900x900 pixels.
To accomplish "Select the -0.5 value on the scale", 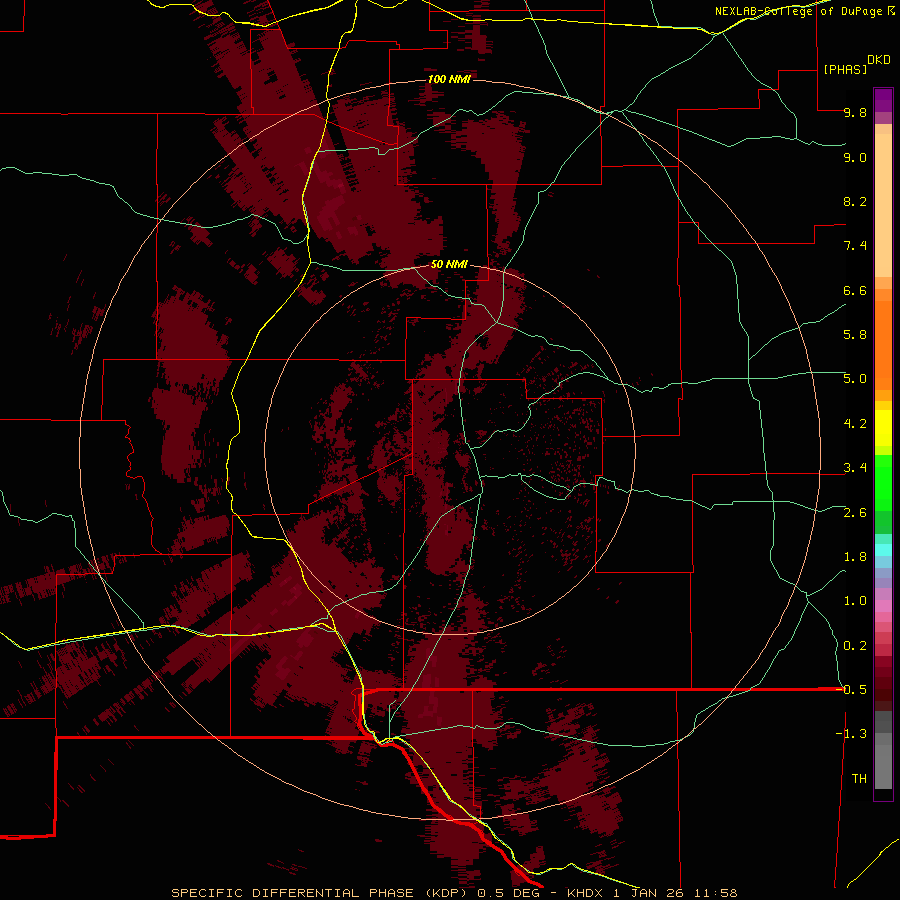I will pyautogui.click(x=851, y=690).
